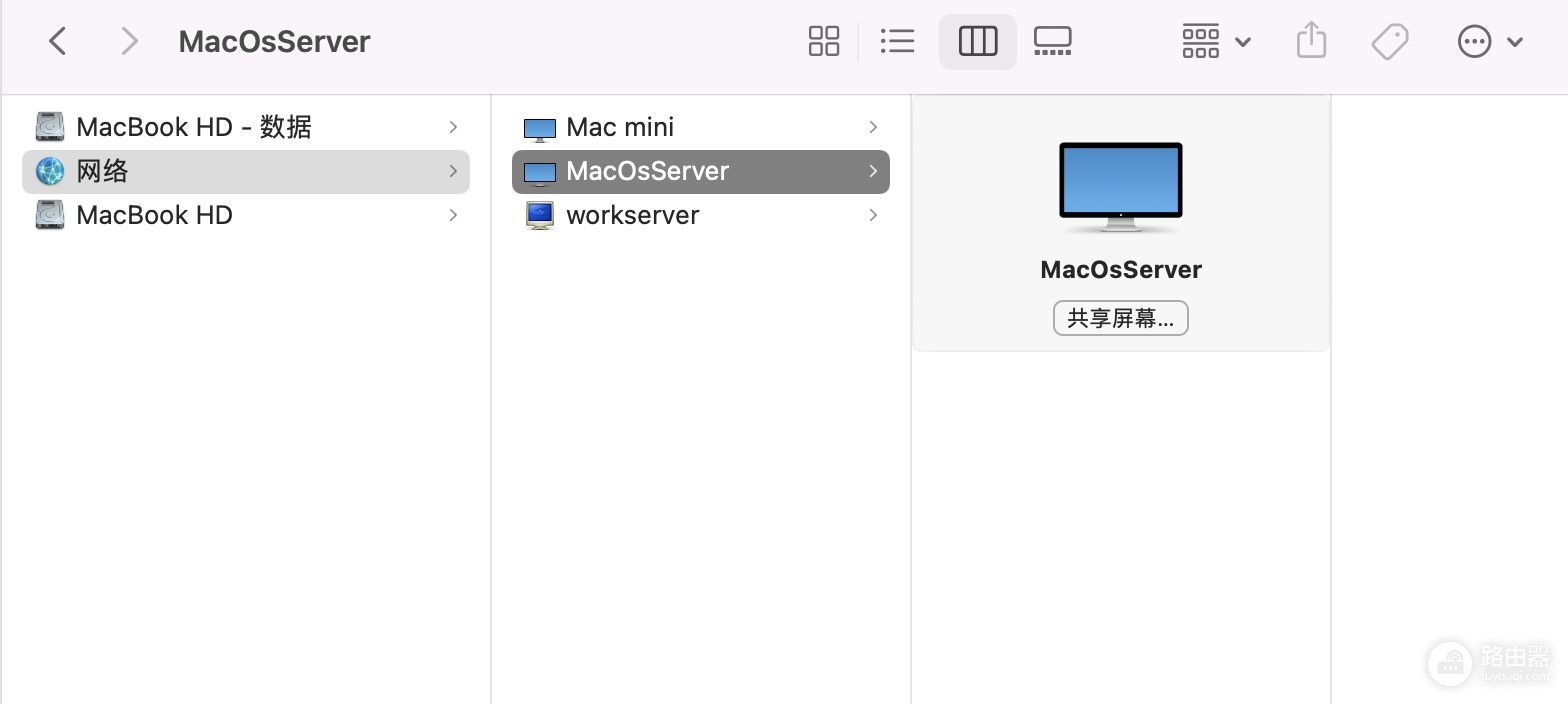Screen dimensions: 1568x704
Task: Open the More actions ellipsis menu
Action: click(x=1489, y=41)
